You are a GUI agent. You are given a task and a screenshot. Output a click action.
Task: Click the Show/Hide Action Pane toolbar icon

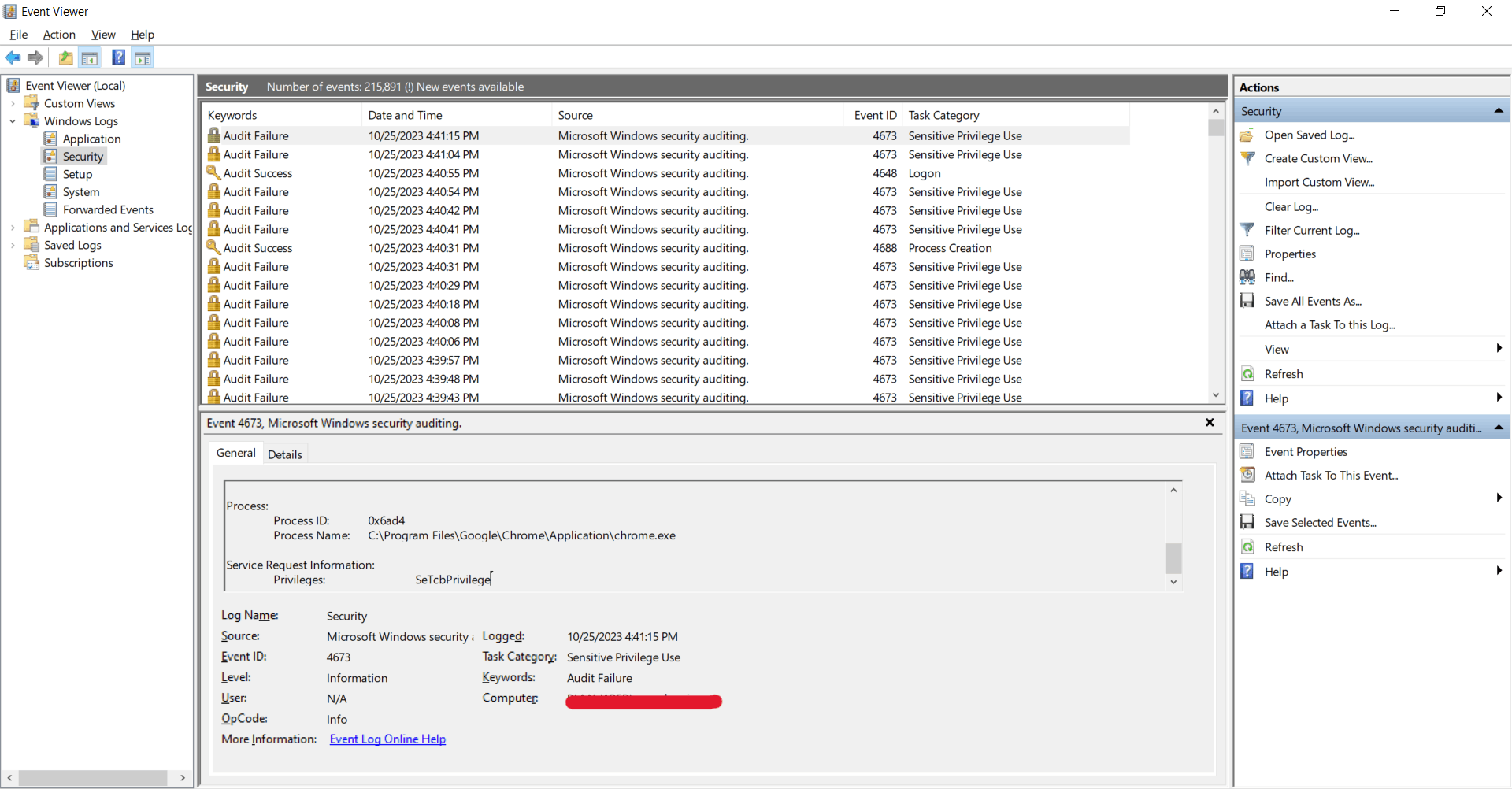143,57
